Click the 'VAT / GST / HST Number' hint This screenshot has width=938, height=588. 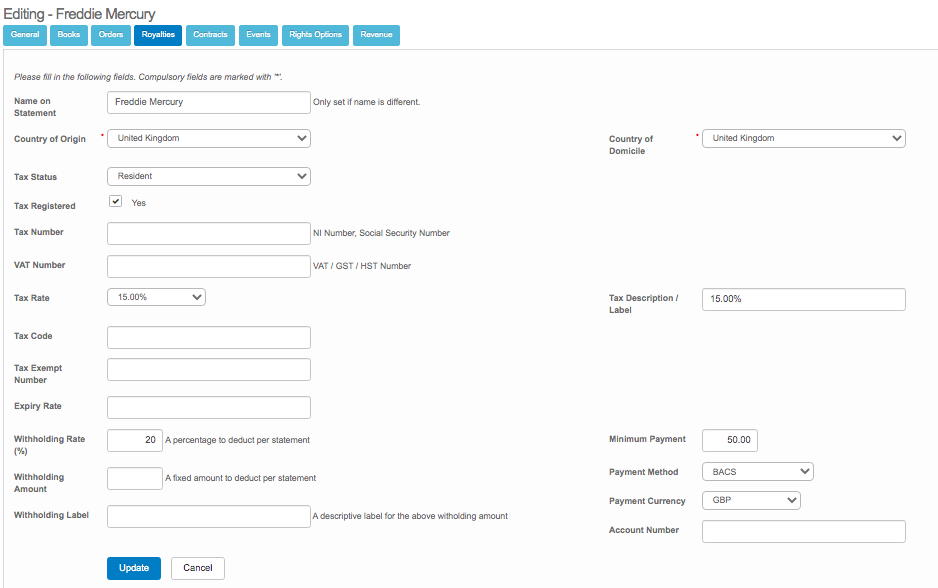click(x=362, y=266)
